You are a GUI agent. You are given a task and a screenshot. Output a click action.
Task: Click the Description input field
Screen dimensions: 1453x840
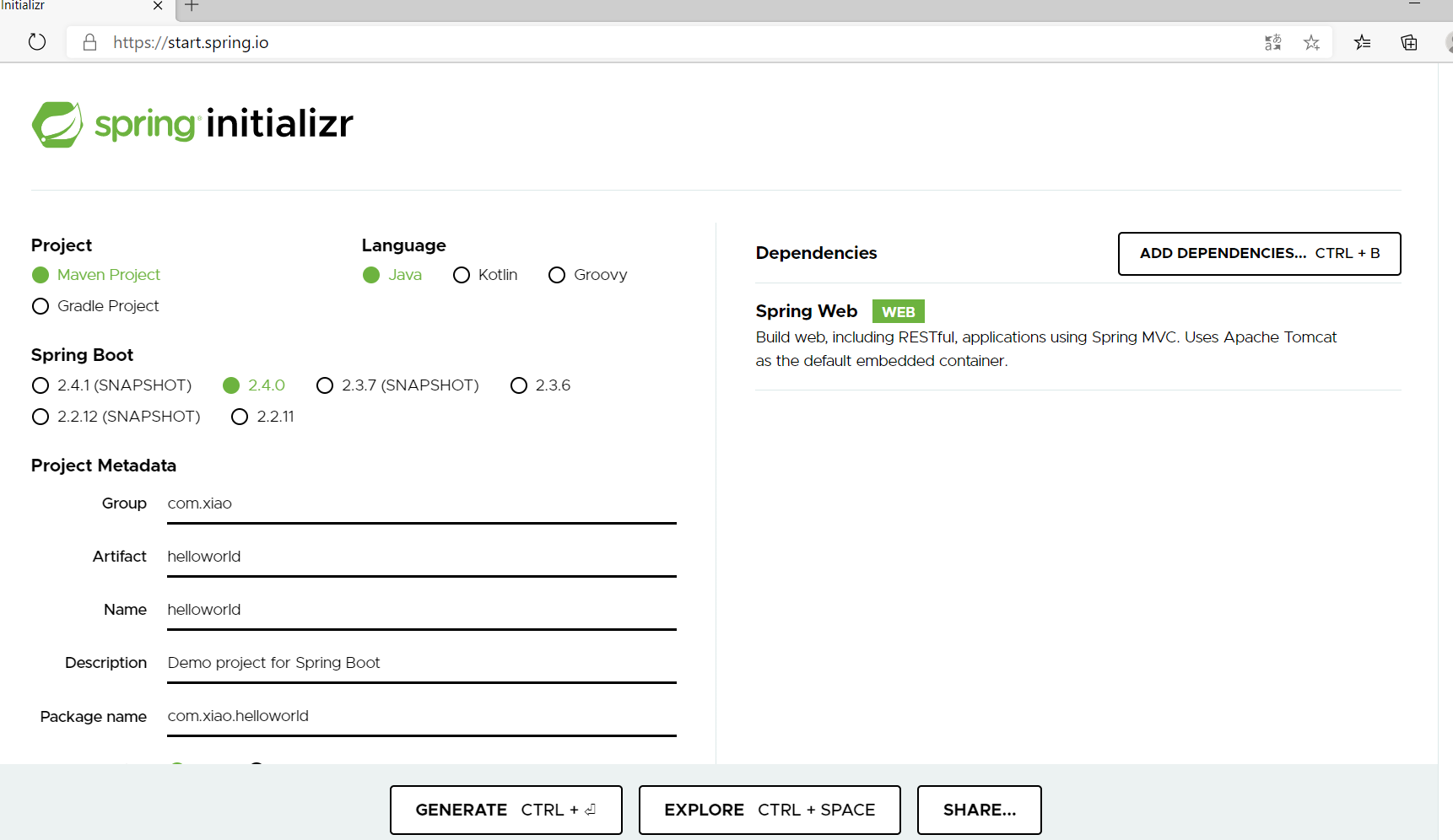422,663
